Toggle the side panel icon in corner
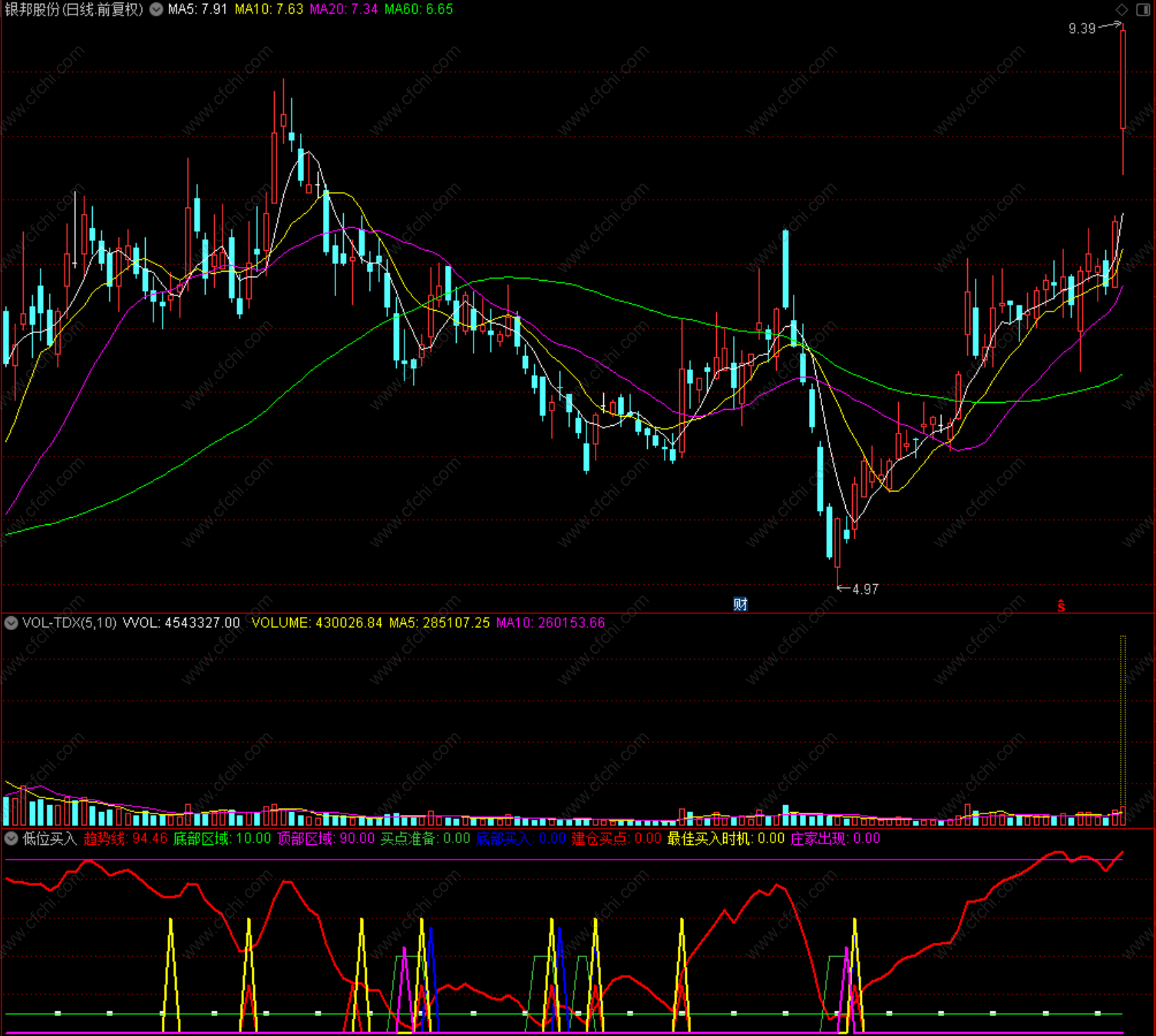 click(x=1142, y=9)
